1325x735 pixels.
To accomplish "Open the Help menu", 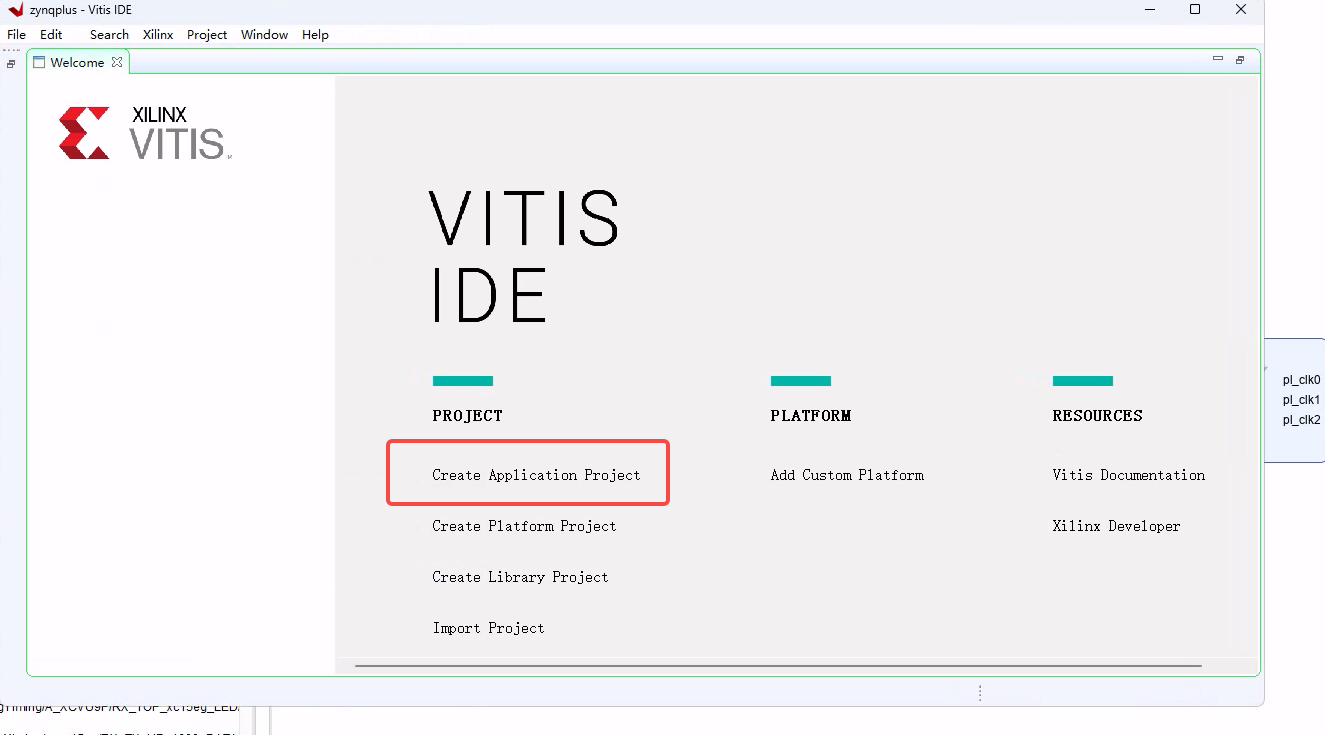I will [x=315, y=34].
